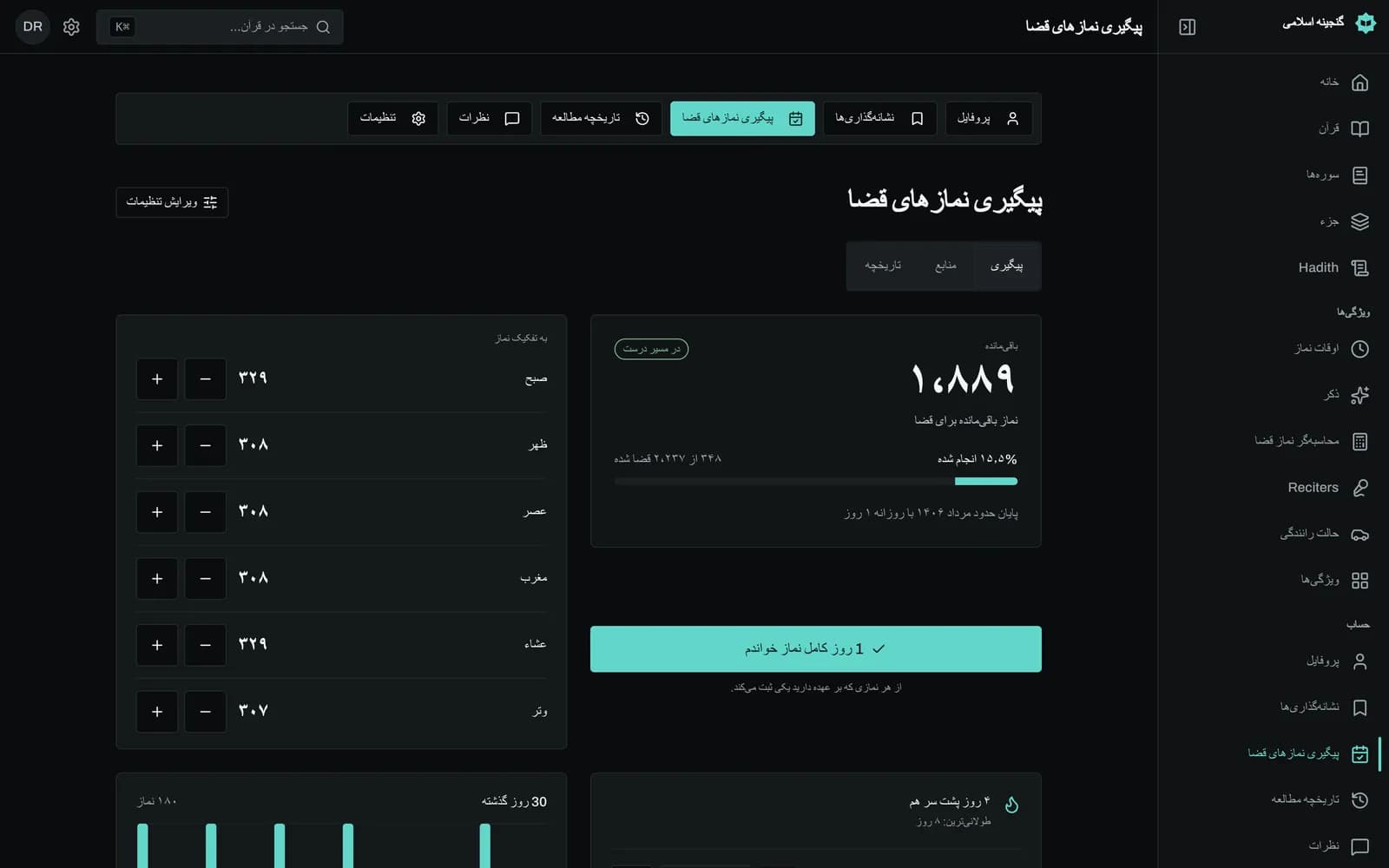The height and width of the screenshot is (868, 1389).
Task: Open the Dhikr (ذکر) sparkle icon
Action: tap(1359, 395)
